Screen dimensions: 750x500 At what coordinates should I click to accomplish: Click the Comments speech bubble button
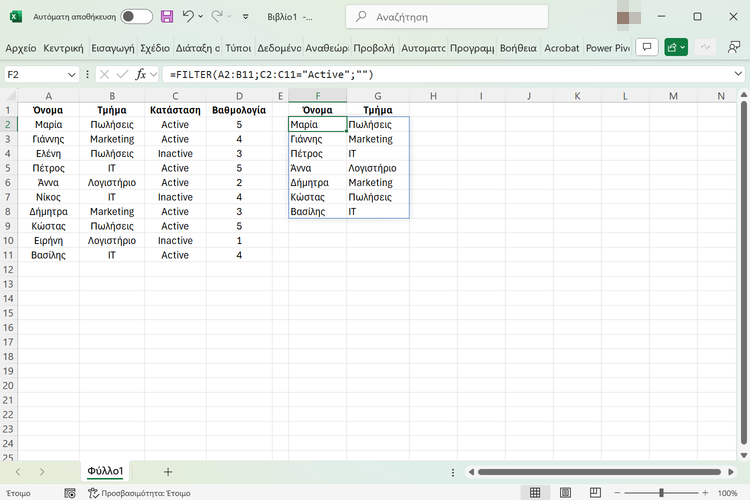[647, 47]
